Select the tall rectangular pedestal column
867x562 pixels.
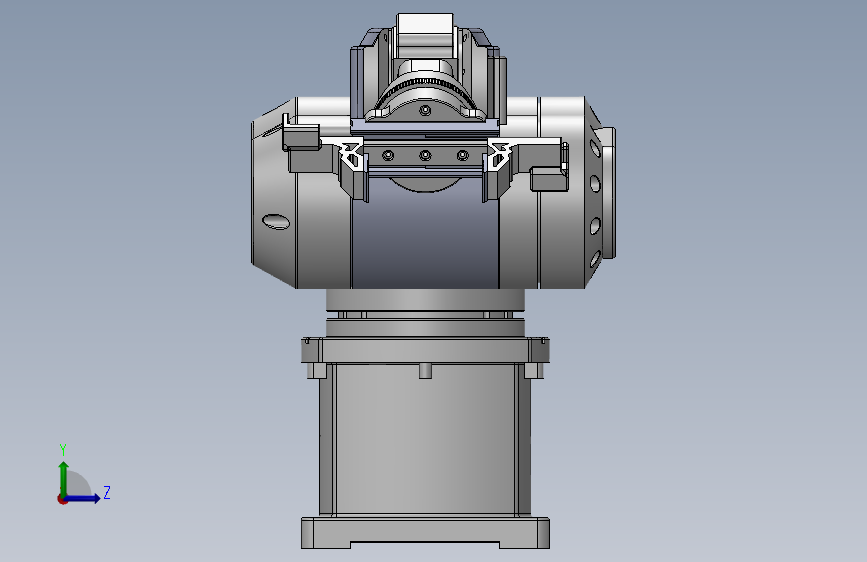425,440
